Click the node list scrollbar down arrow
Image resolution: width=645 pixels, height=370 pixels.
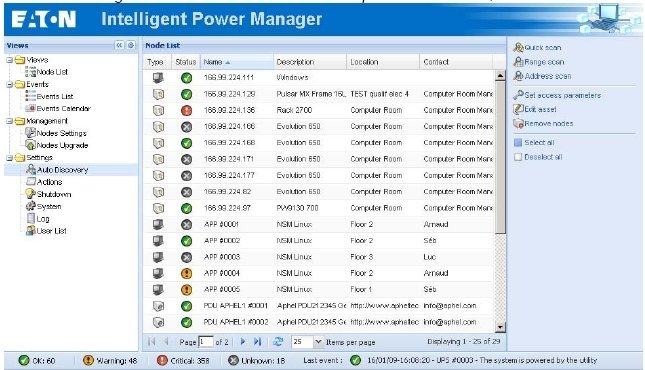[x=500, y=327]
